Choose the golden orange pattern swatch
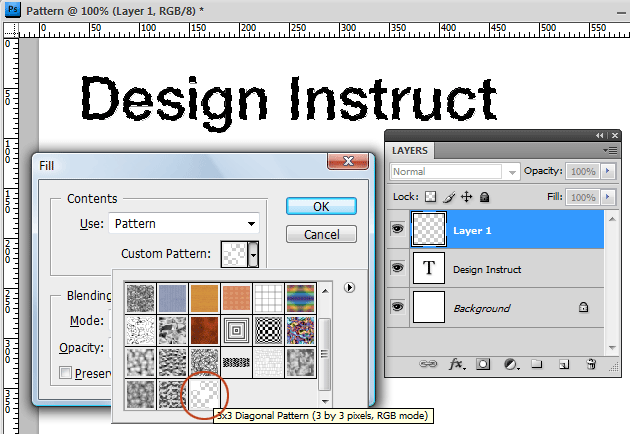 pyautogui.click(x=205, y=298)
